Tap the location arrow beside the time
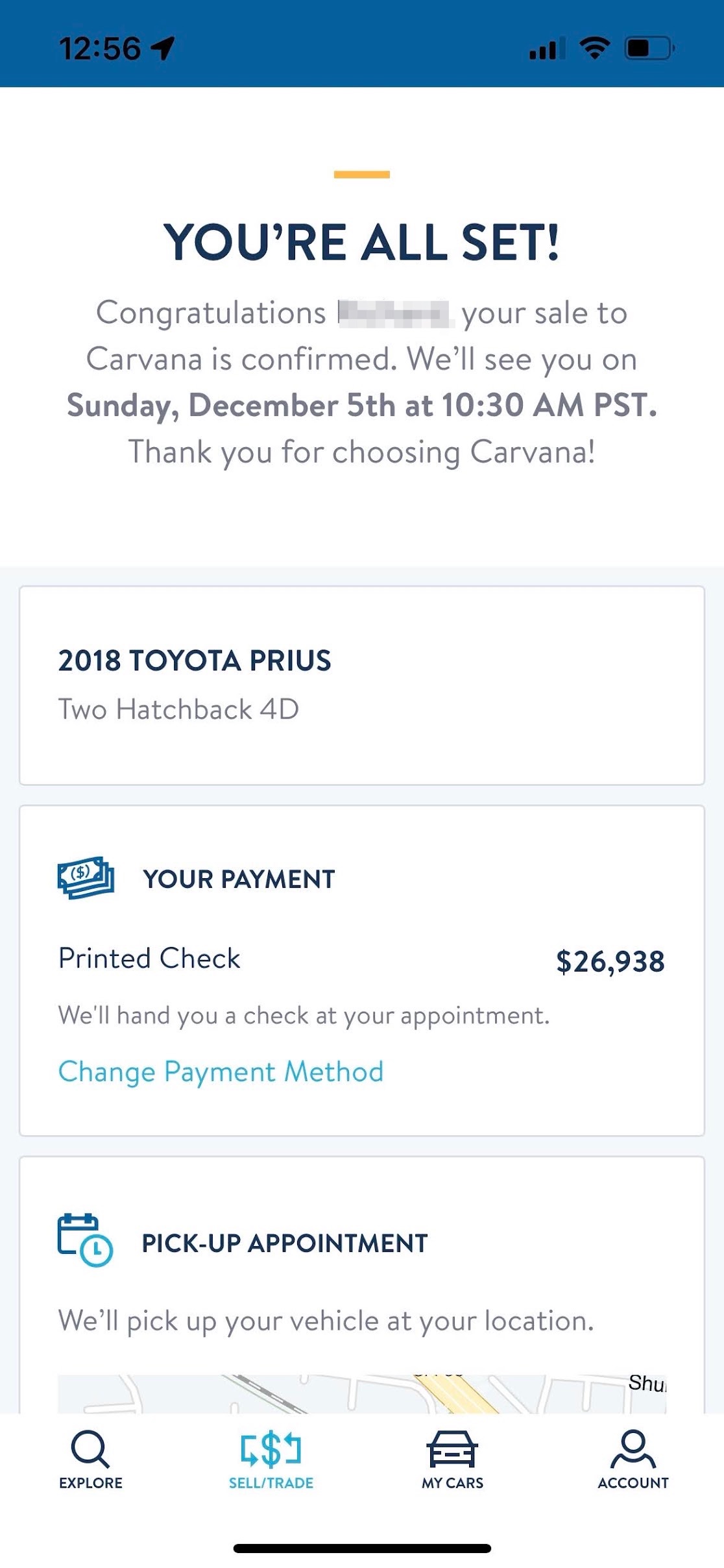 pyautogui.click(x=163, y=48)
